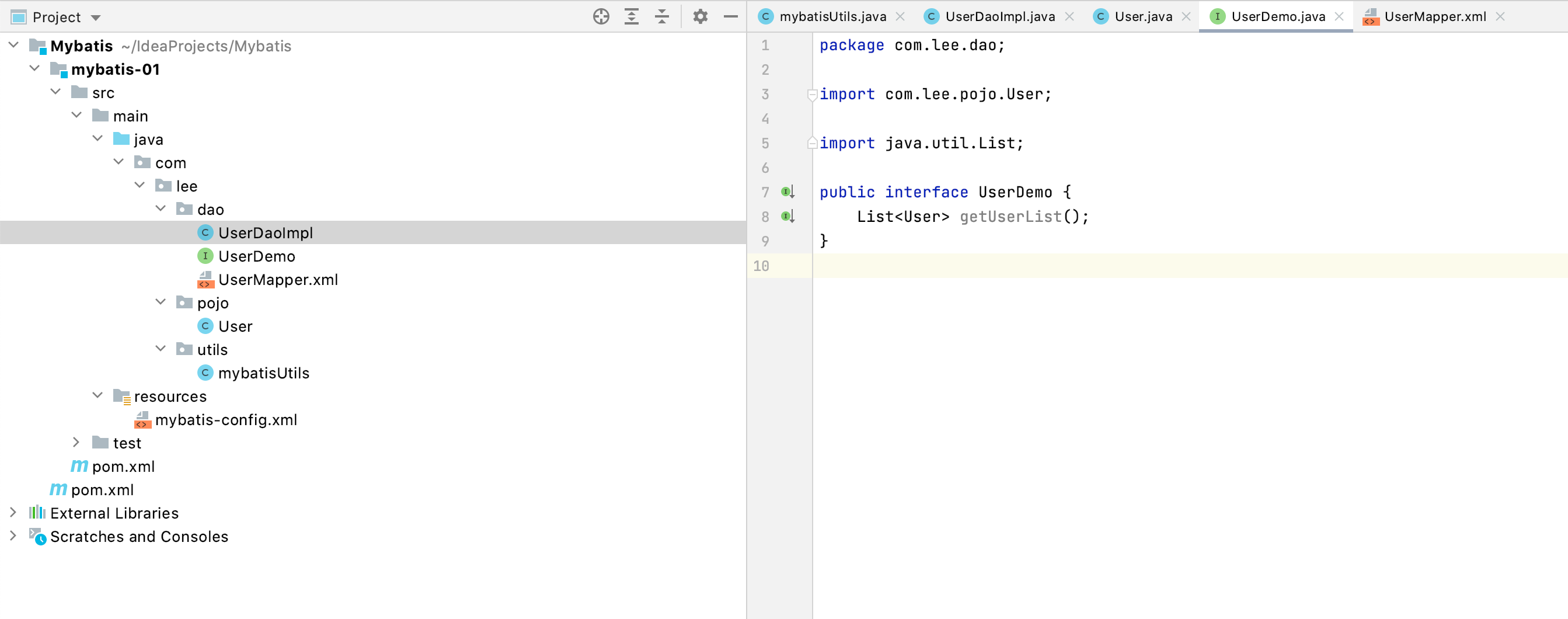Image resolution: width=1568 pixels, height=619 pixels.
Task: Collapse the lee package
Action: click(x=140, y=185)
